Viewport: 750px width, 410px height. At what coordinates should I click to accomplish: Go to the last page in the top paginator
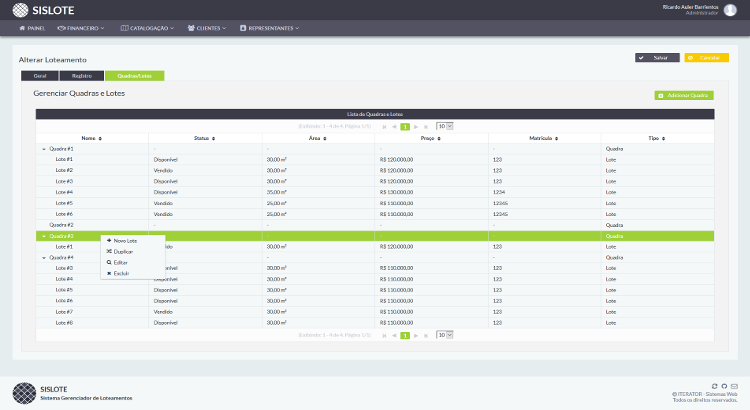coord(426,127)
